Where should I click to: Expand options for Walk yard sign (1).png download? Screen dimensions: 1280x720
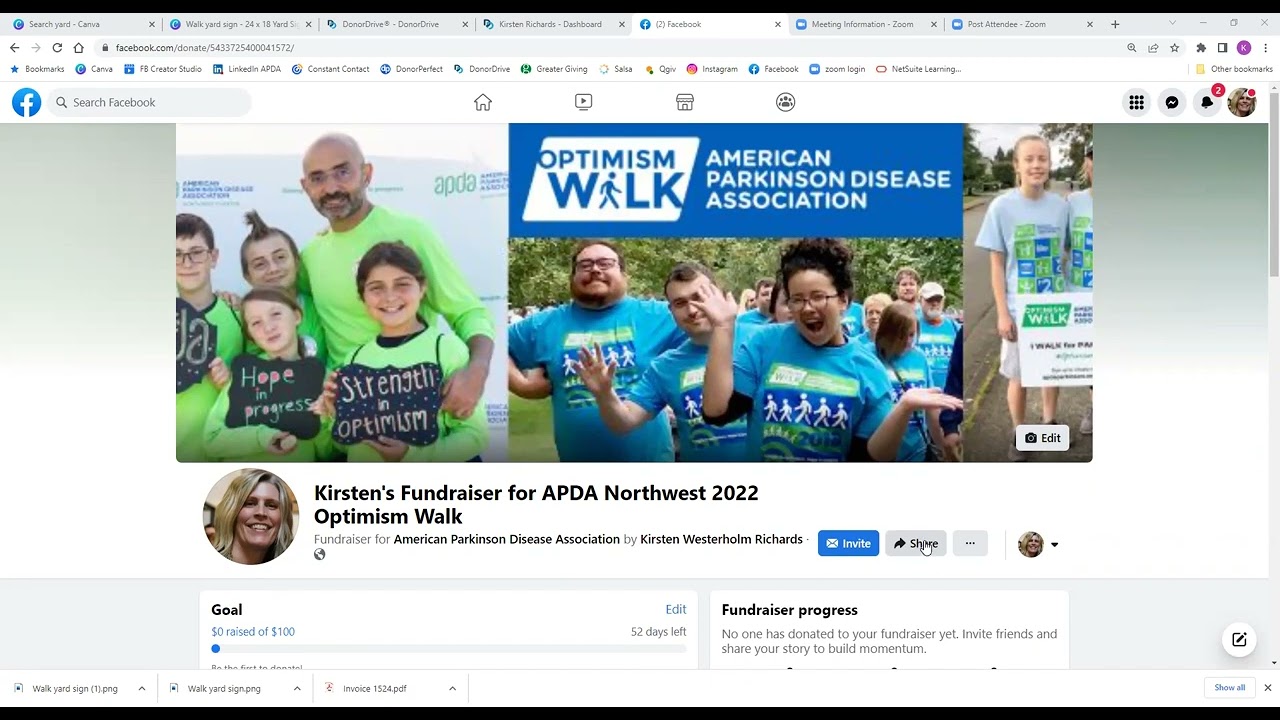point(142,689)
